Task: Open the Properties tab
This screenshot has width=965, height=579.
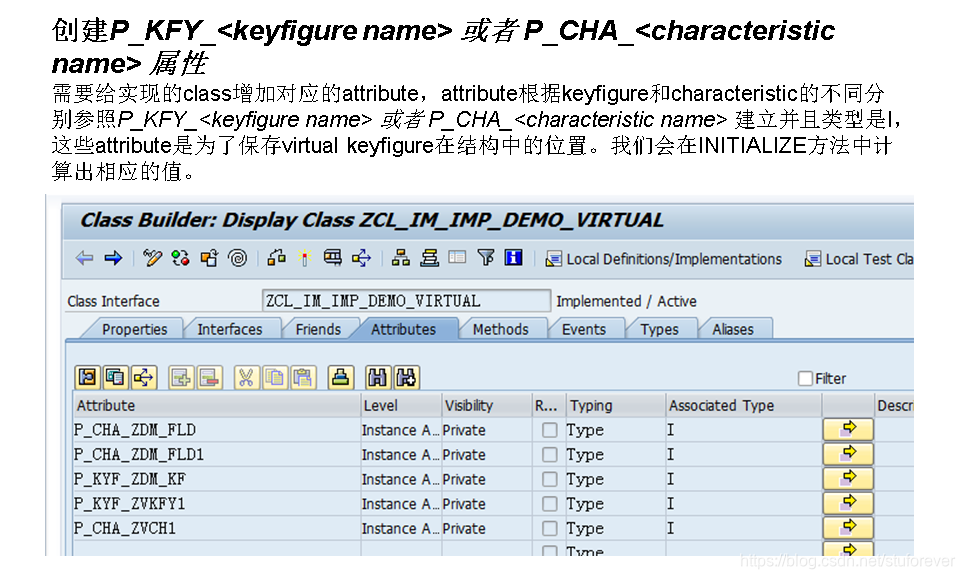Action: (134, 329)
